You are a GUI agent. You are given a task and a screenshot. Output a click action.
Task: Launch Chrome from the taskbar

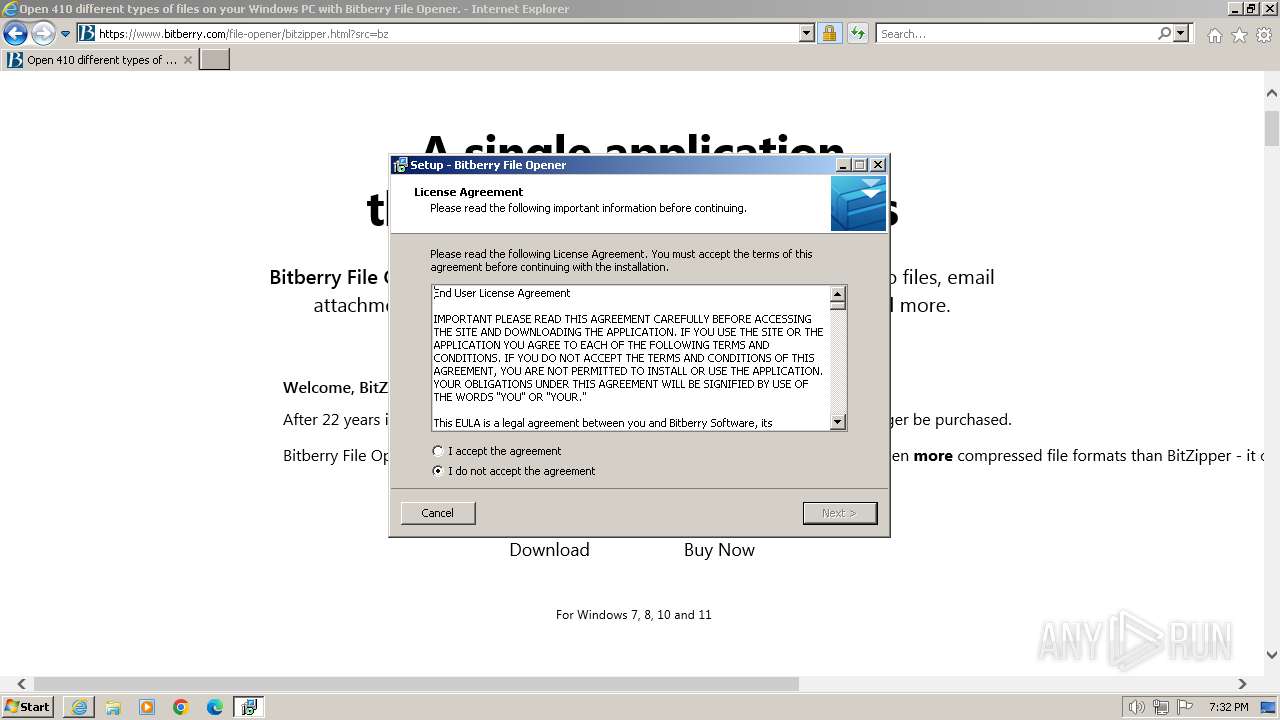(x=181, y=707)
